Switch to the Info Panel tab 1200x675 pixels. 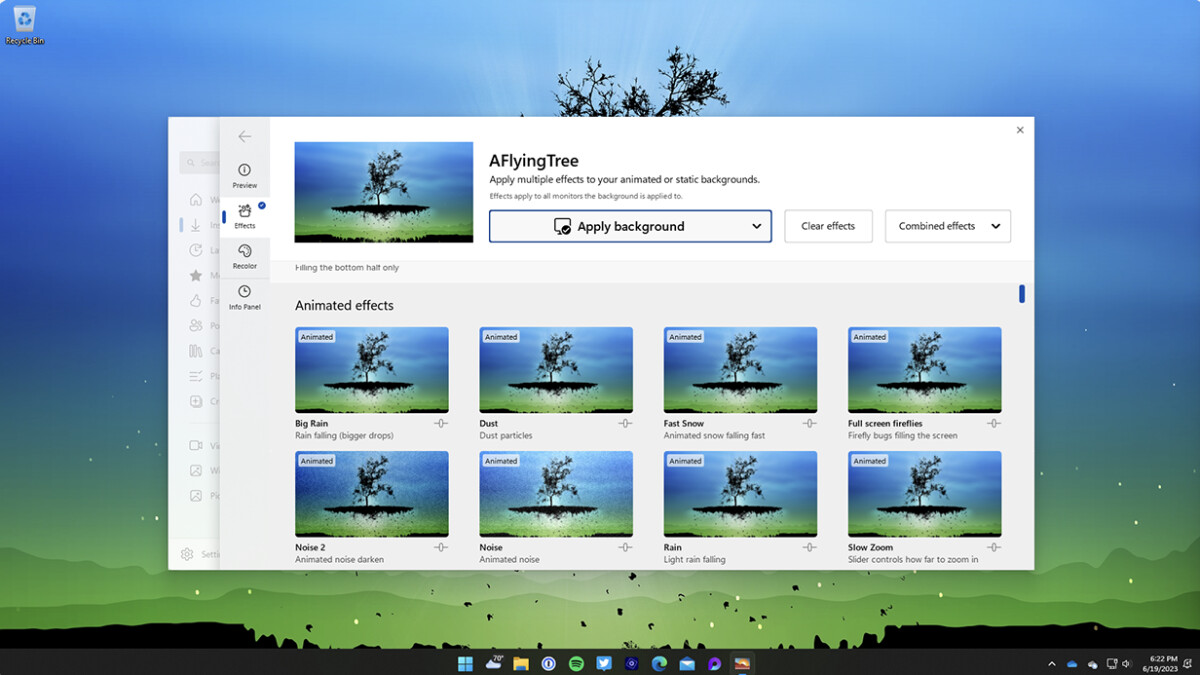(x=244, y=296)
